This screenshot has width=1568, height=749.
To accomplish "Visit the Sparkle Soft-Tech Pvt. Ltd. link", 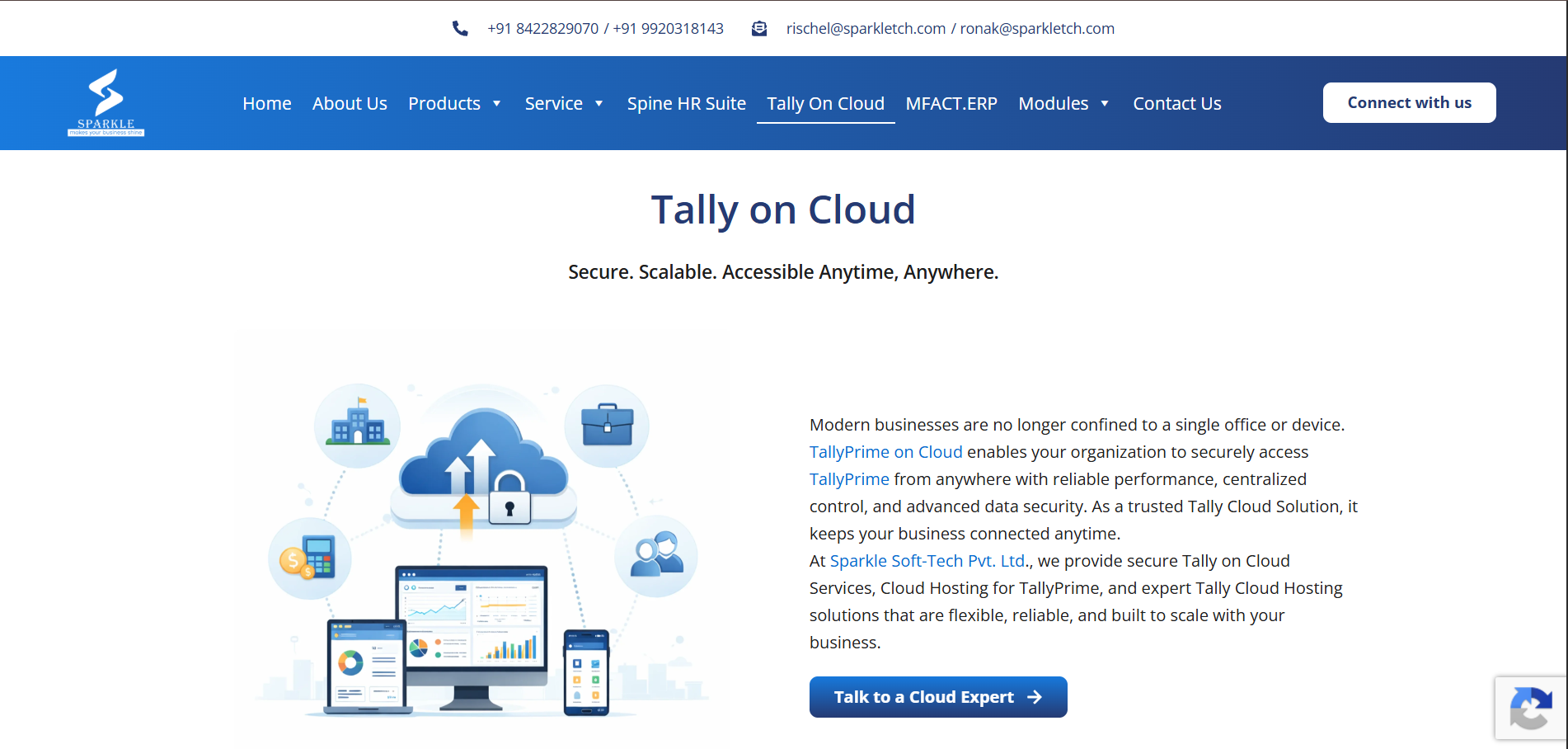I will pos(927,561).
